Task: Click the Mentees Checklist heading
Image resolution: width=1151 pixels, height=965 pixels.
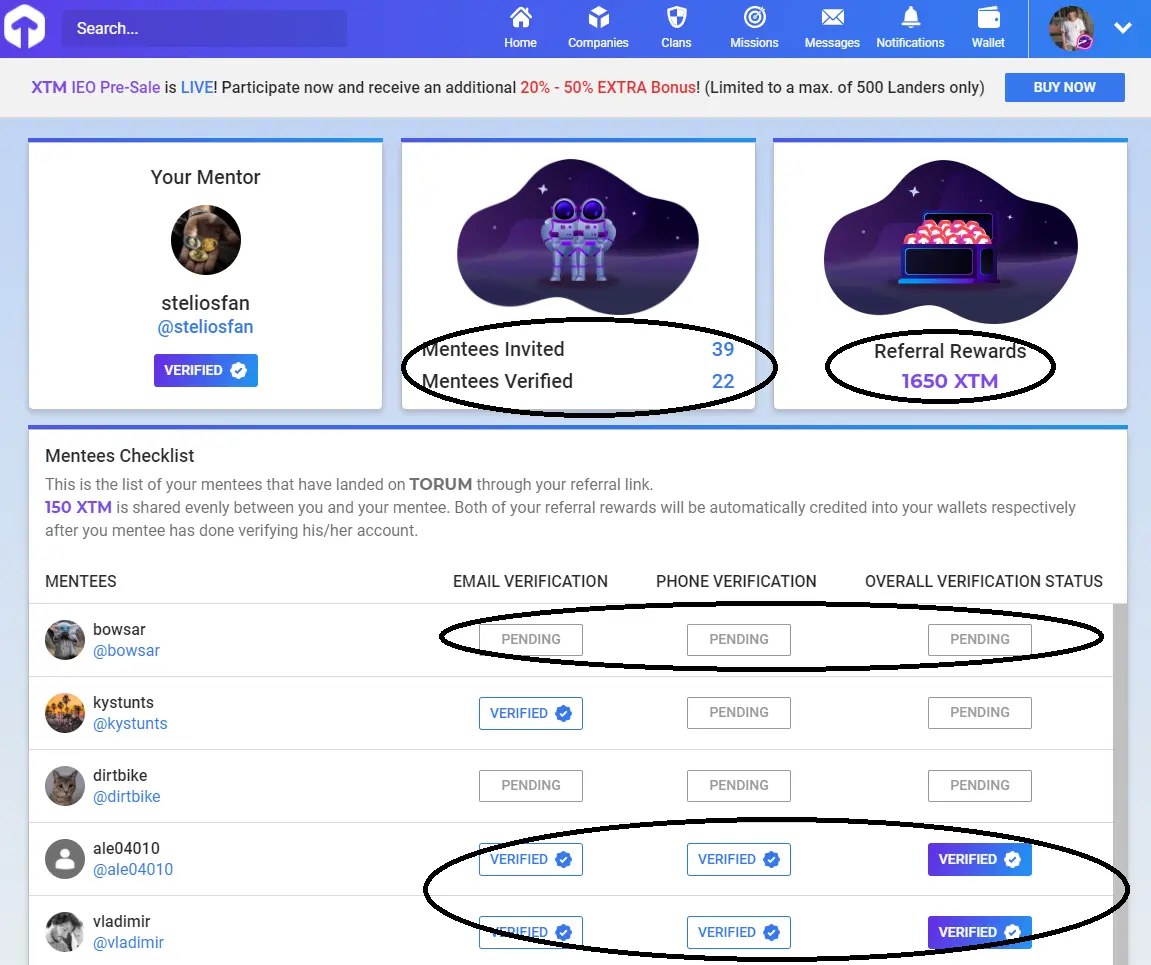Action: point(120,456)
